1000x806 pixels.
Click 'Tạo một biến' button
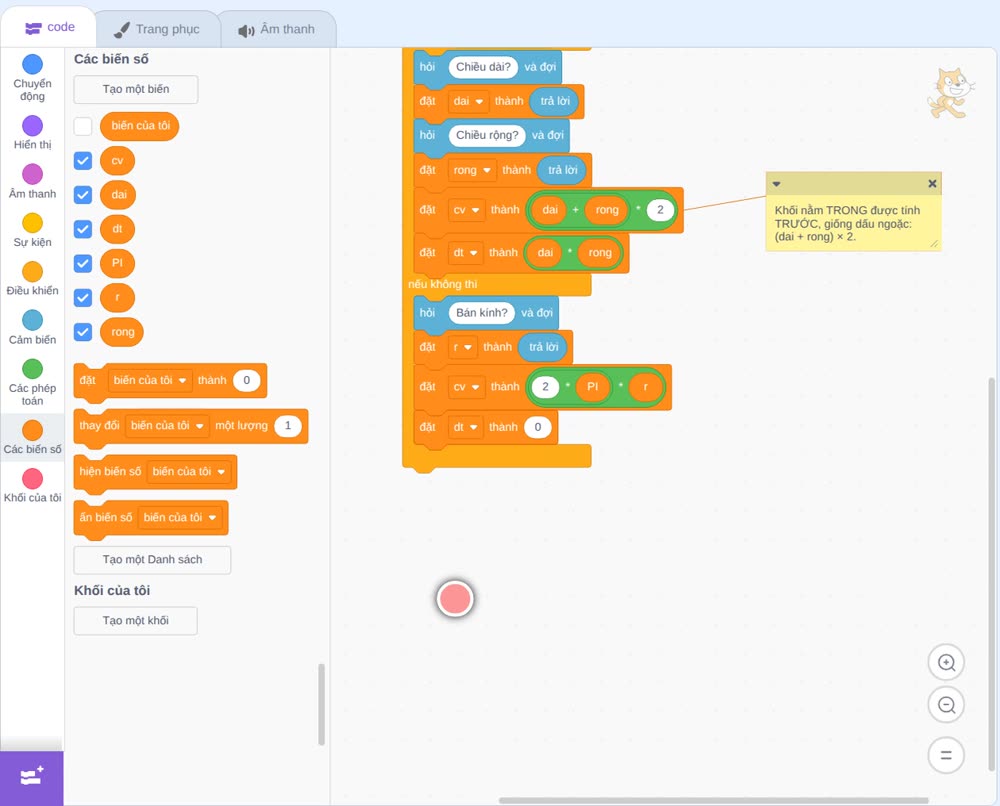[136, 89]
